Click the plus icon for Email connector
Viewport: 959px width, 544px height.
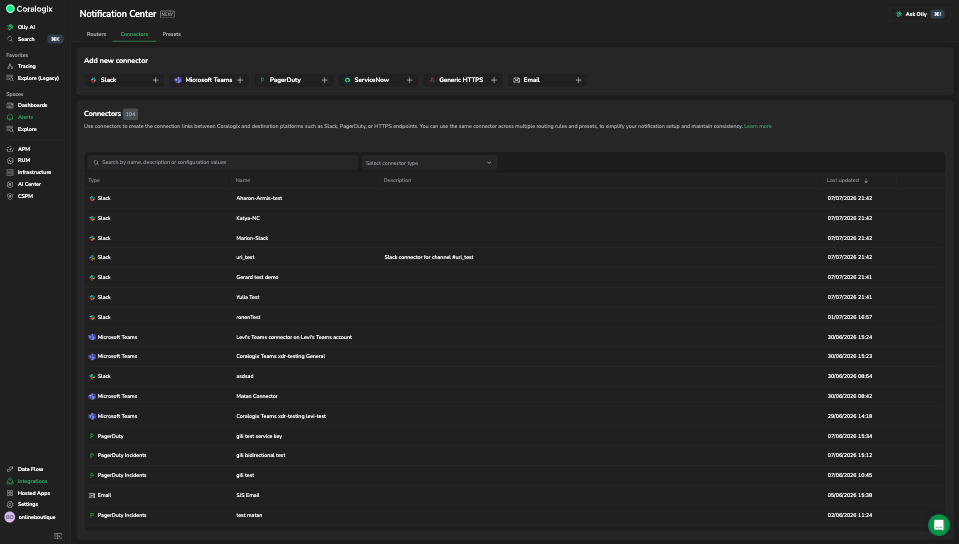pos(578,80)
